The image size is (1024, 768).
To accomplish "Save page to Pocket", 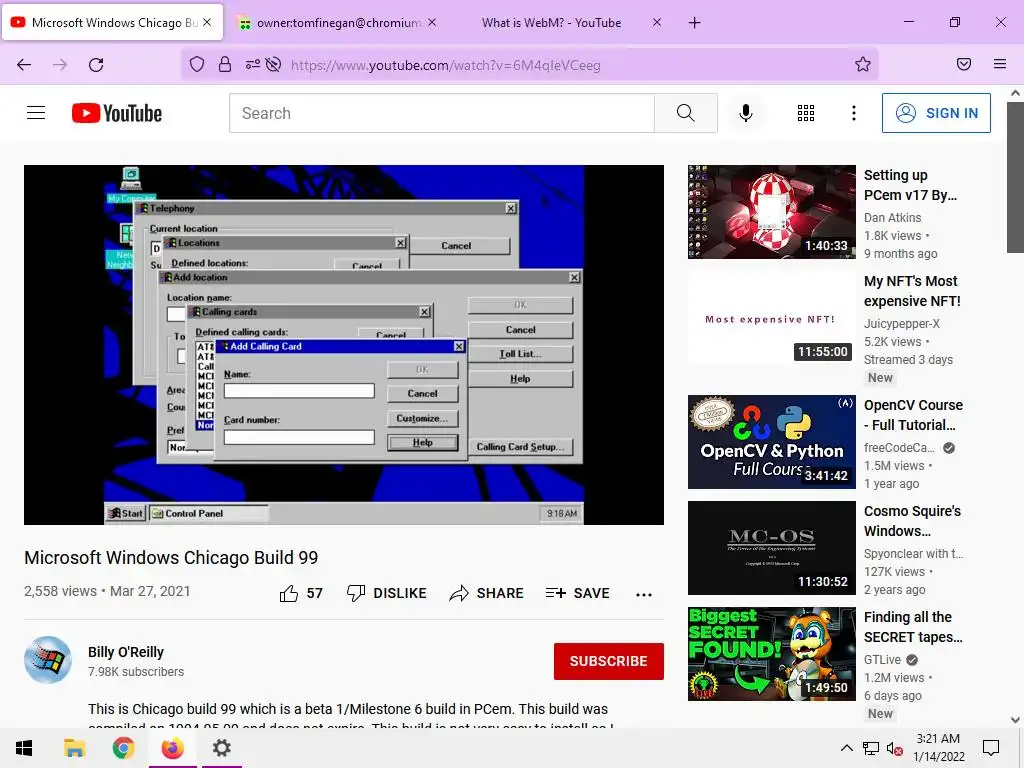I will [963, 64].
